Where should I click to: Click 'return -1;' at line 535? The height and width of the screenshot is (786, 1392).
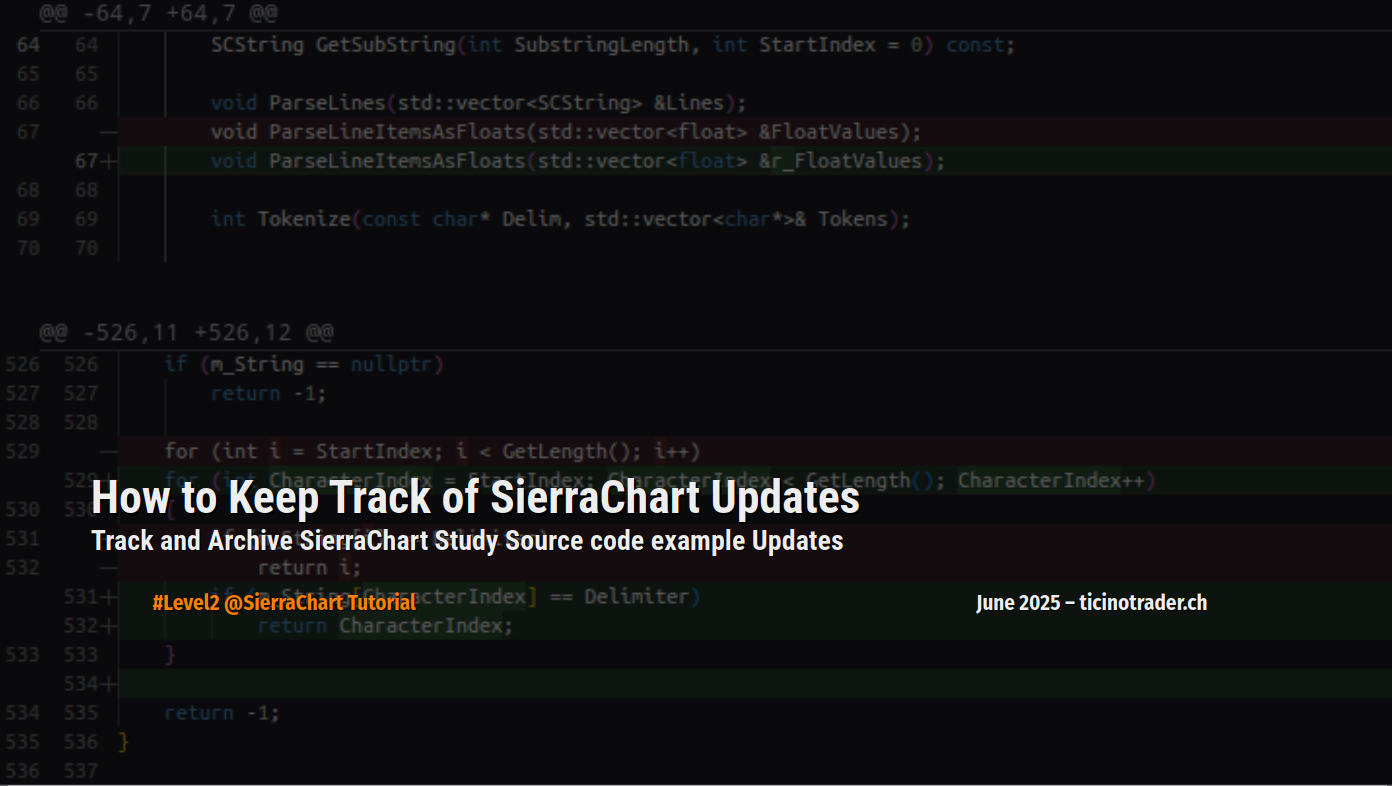pyautogui.click(x=222, y=712)
